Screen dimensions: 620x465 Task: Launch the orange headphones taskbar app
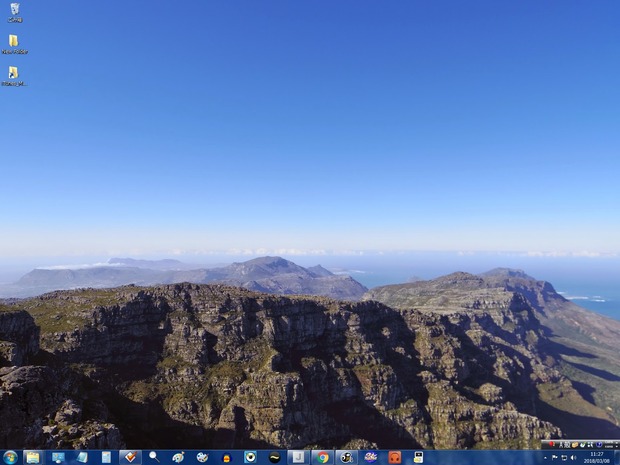[x=395, y=457]
